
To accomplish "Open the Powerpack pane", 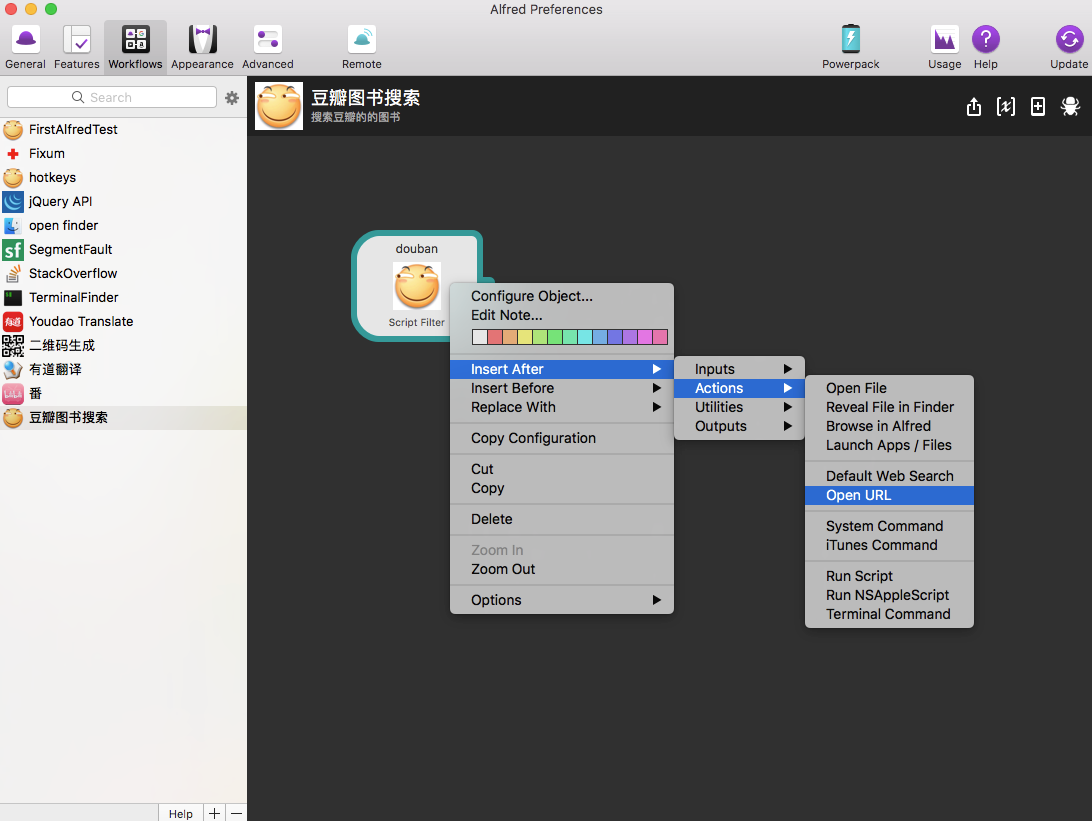I will 850,47.
